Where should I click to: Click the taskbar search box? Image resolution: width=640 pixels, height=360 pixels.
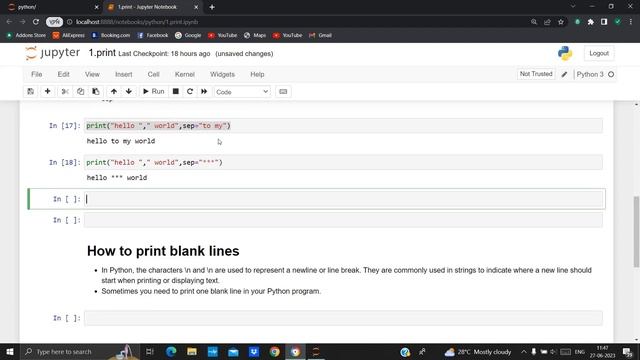pos(80,351)
